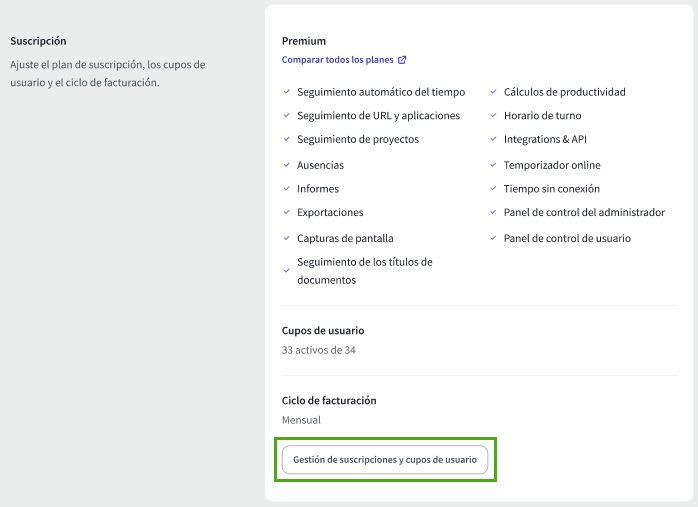Click the Ciclo de facturación heading
The width and height of the screenshot is (698, 507).
pyautogui.click(x=329, y=401)
